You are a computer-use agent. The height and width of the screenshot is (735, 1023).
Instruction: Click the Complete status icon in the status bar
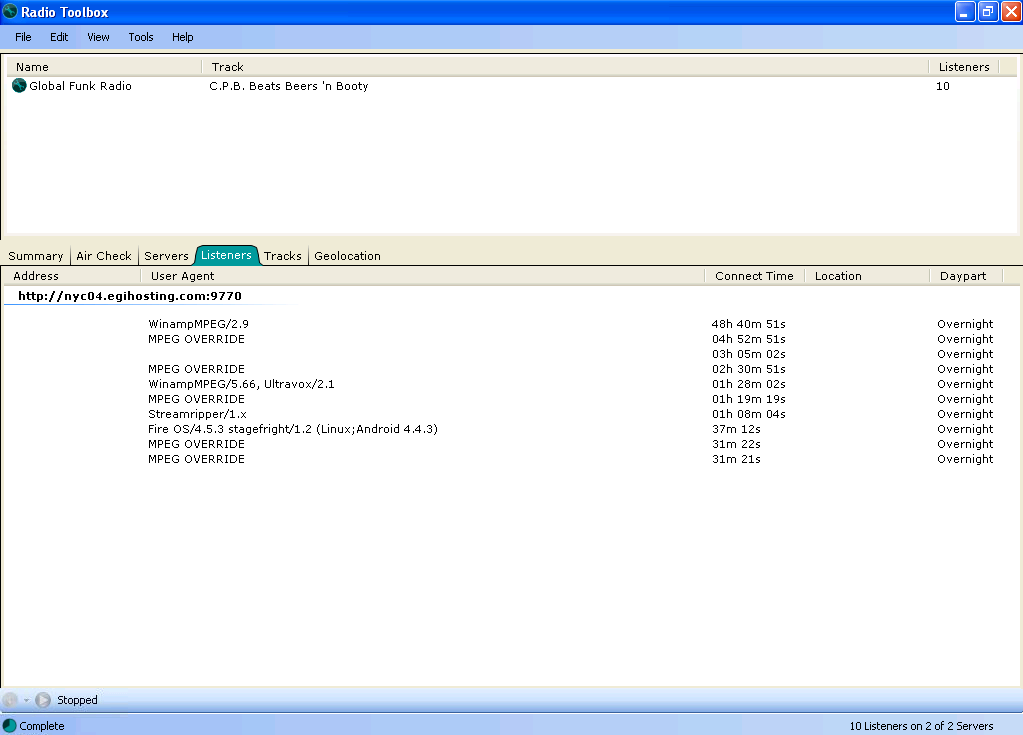tap(9, 726)
